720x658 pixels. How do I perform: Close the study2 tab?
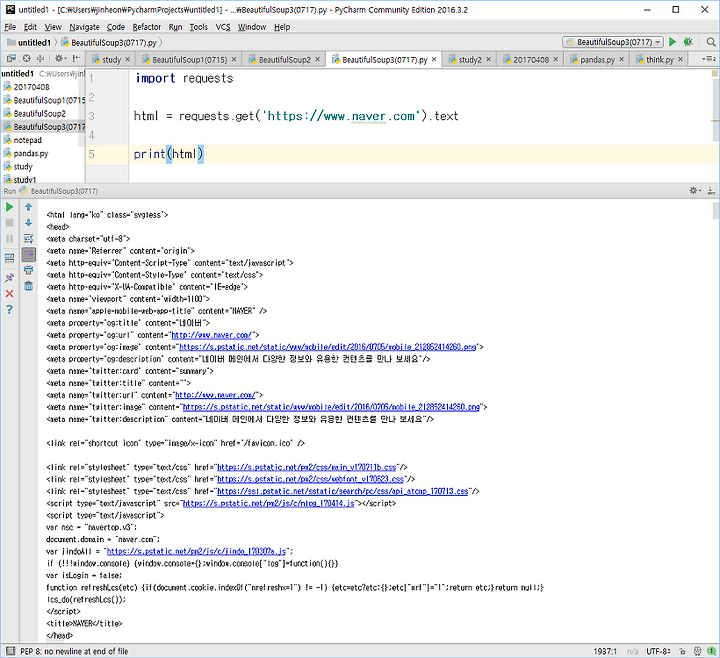click(x=489, y=59)
